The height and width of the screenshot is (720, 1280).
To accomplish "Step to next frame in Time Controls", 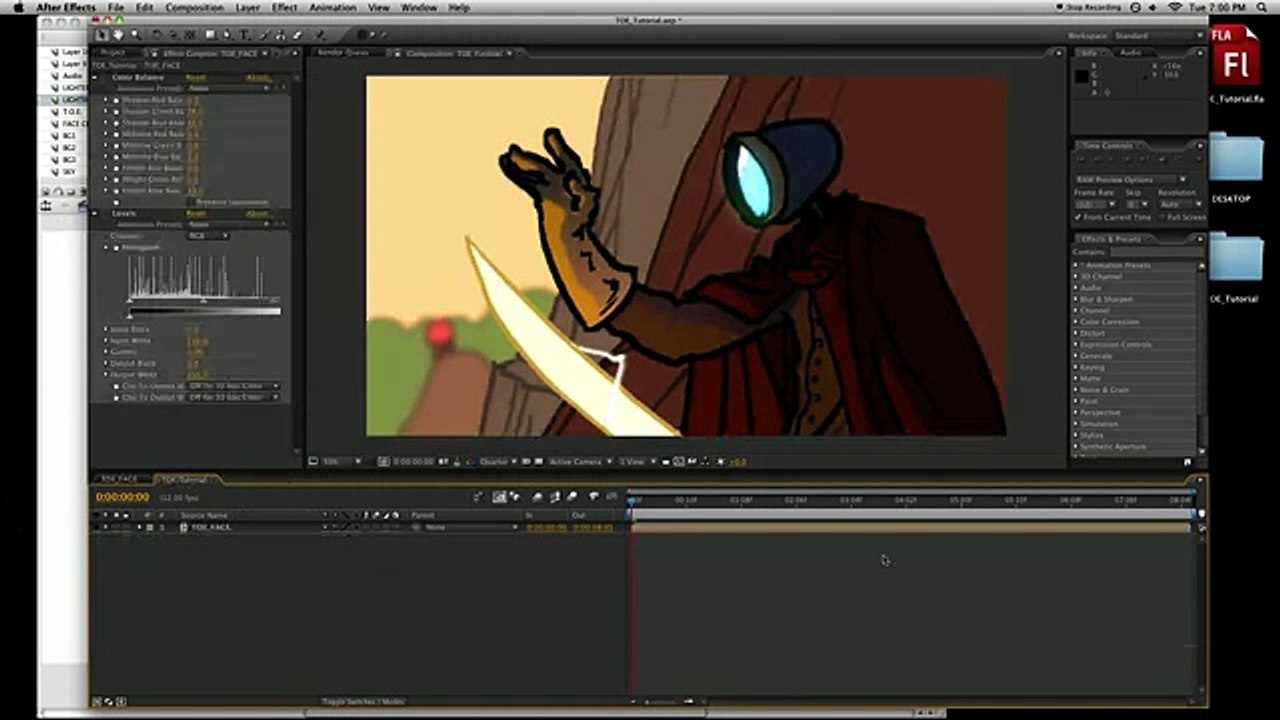I will tap(1127, 158).
